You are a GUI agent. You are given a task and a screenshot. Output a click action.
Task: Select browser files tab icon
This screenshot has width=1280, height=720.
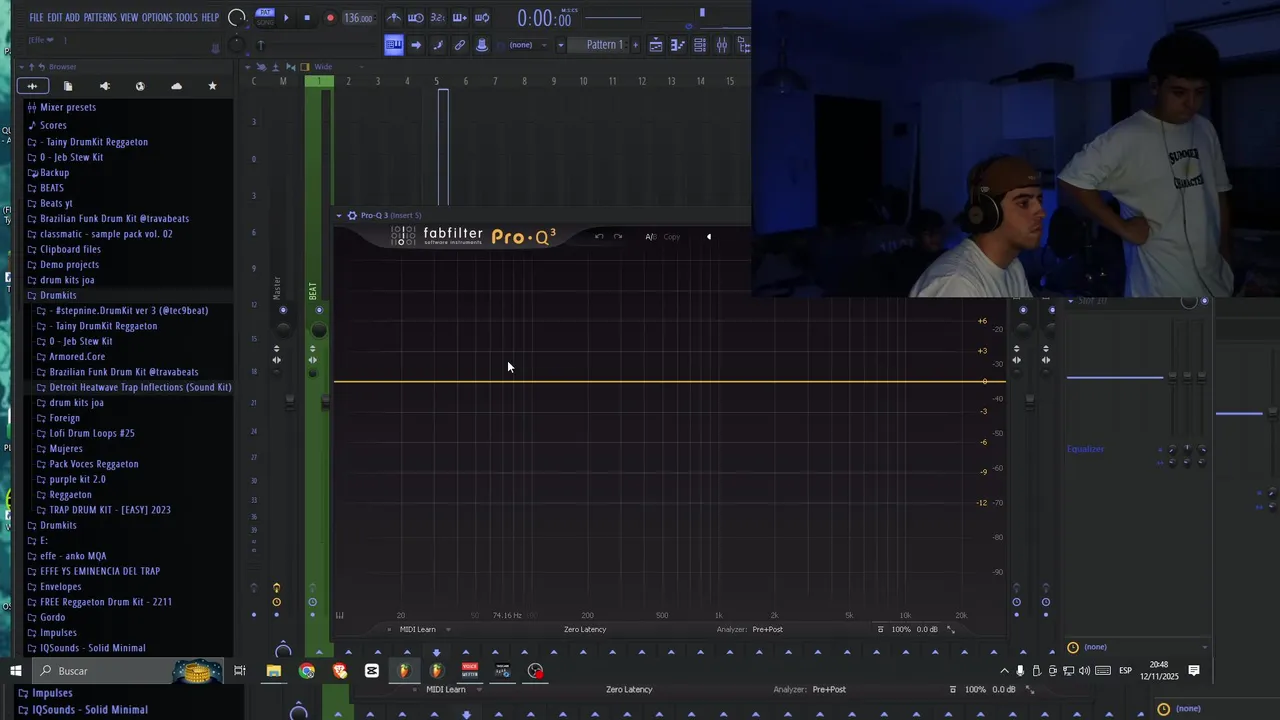(68, 86)
